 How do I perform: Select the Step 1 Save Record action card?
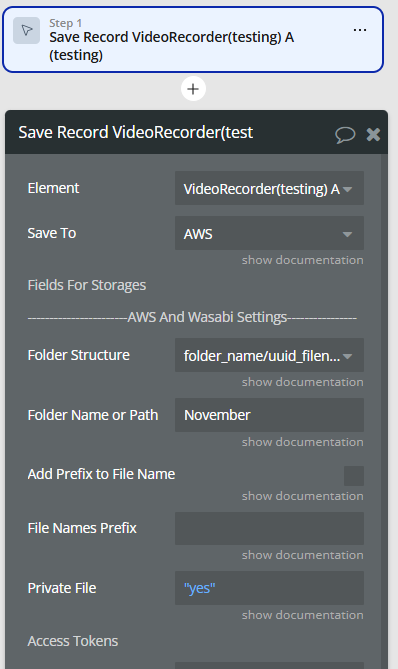click(x=193, y=40)
